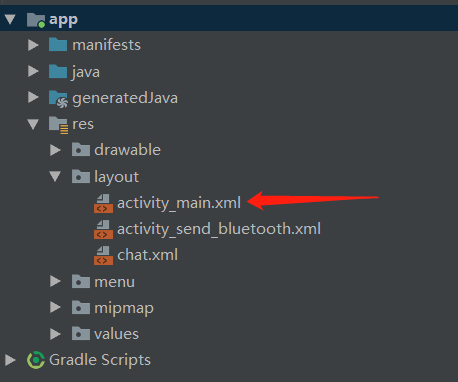Select the values label
Viewport: 458px width, 382px height.
[x=116, y=334]
